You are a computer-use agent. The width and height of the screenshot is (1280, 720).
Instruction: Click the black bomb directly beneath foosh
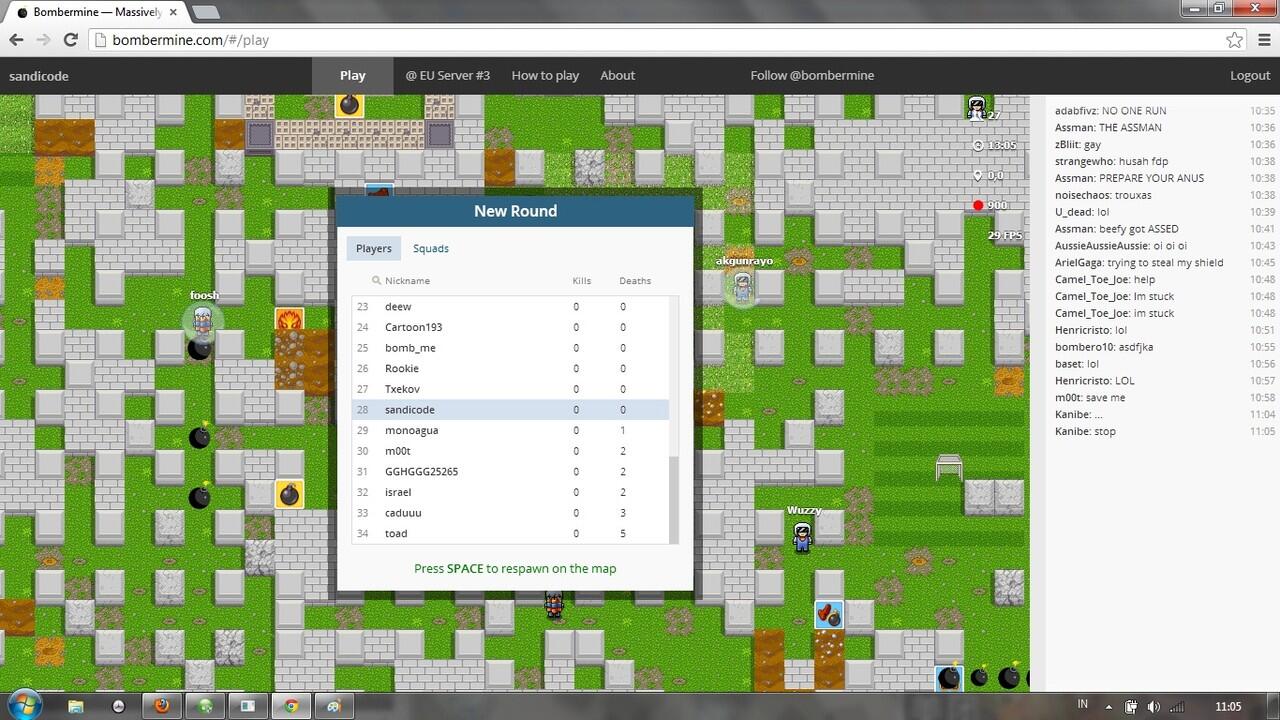pos(200,348)
